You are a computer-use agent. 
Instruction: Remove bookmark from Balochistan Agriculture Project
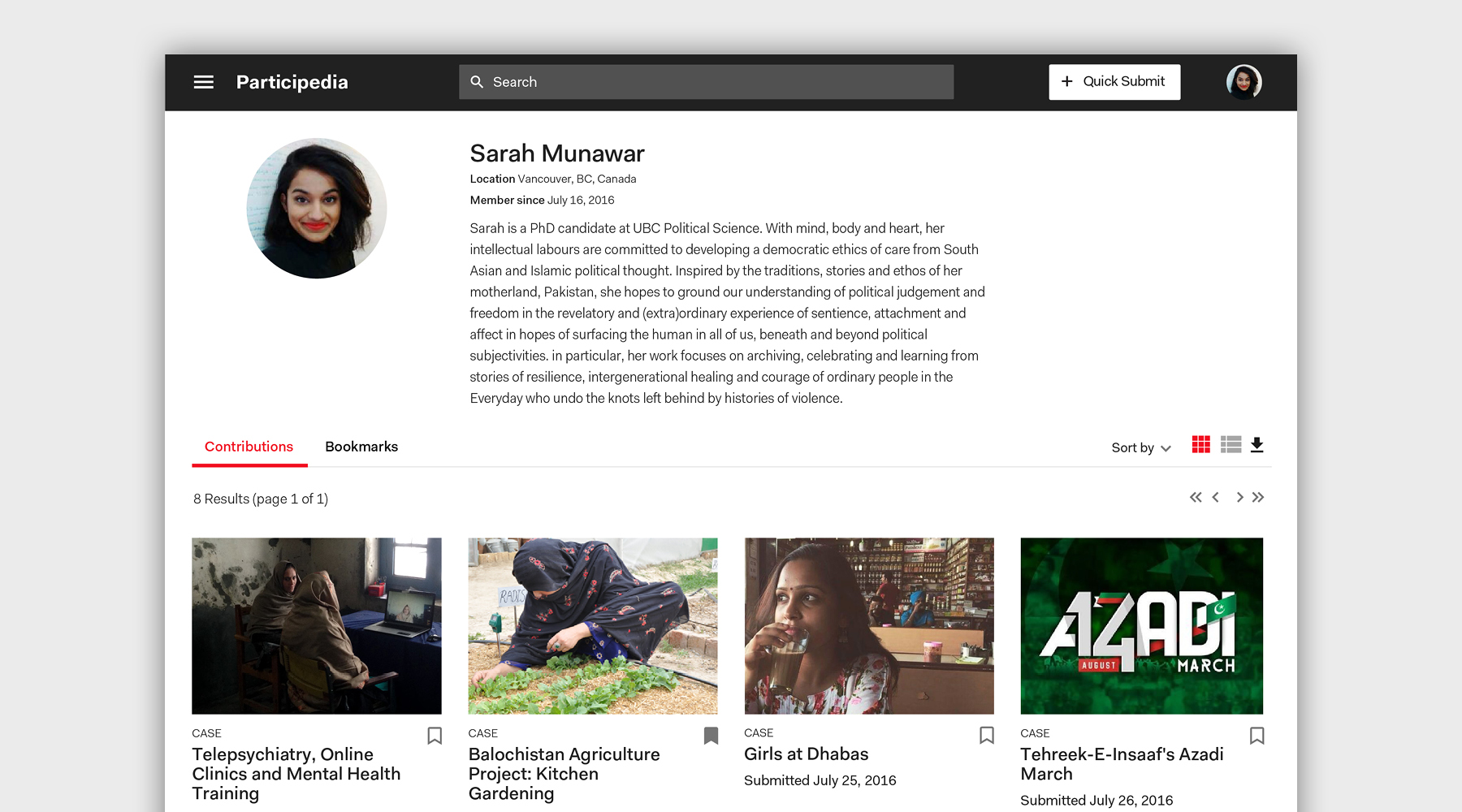[x=711, y=736]
